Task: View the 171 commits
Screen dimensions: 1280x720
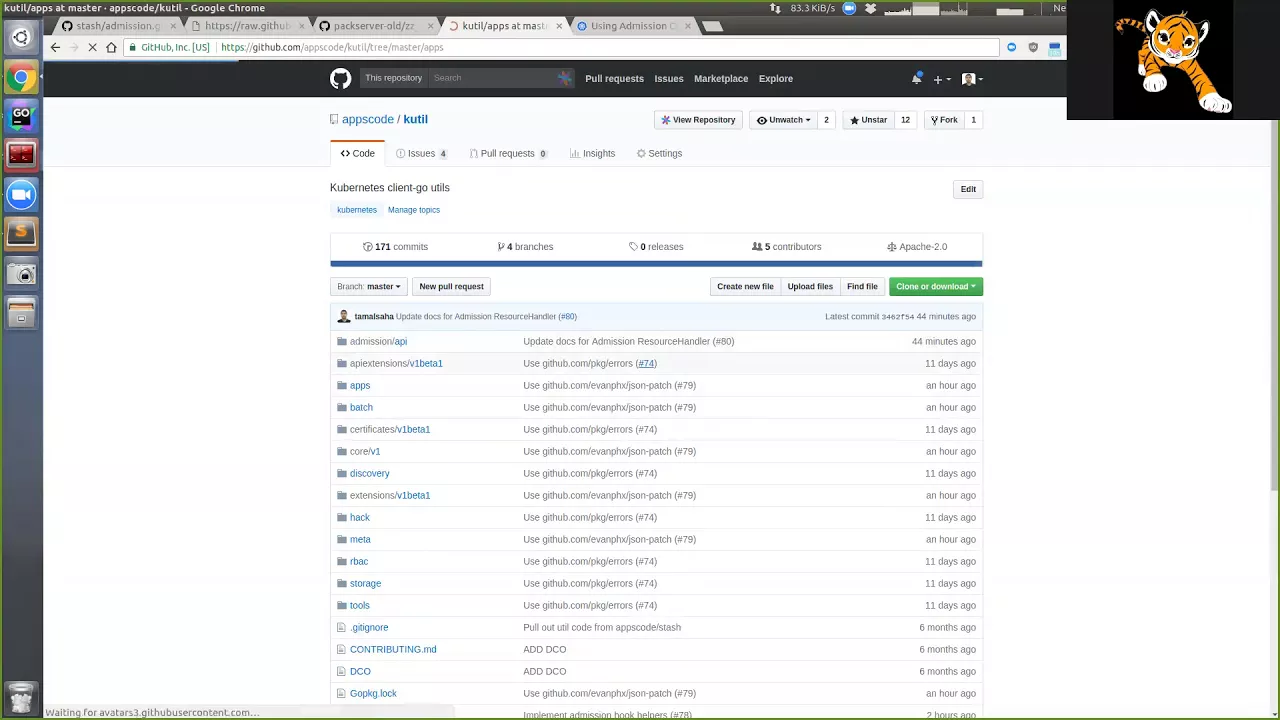Action: coord(395,247)
